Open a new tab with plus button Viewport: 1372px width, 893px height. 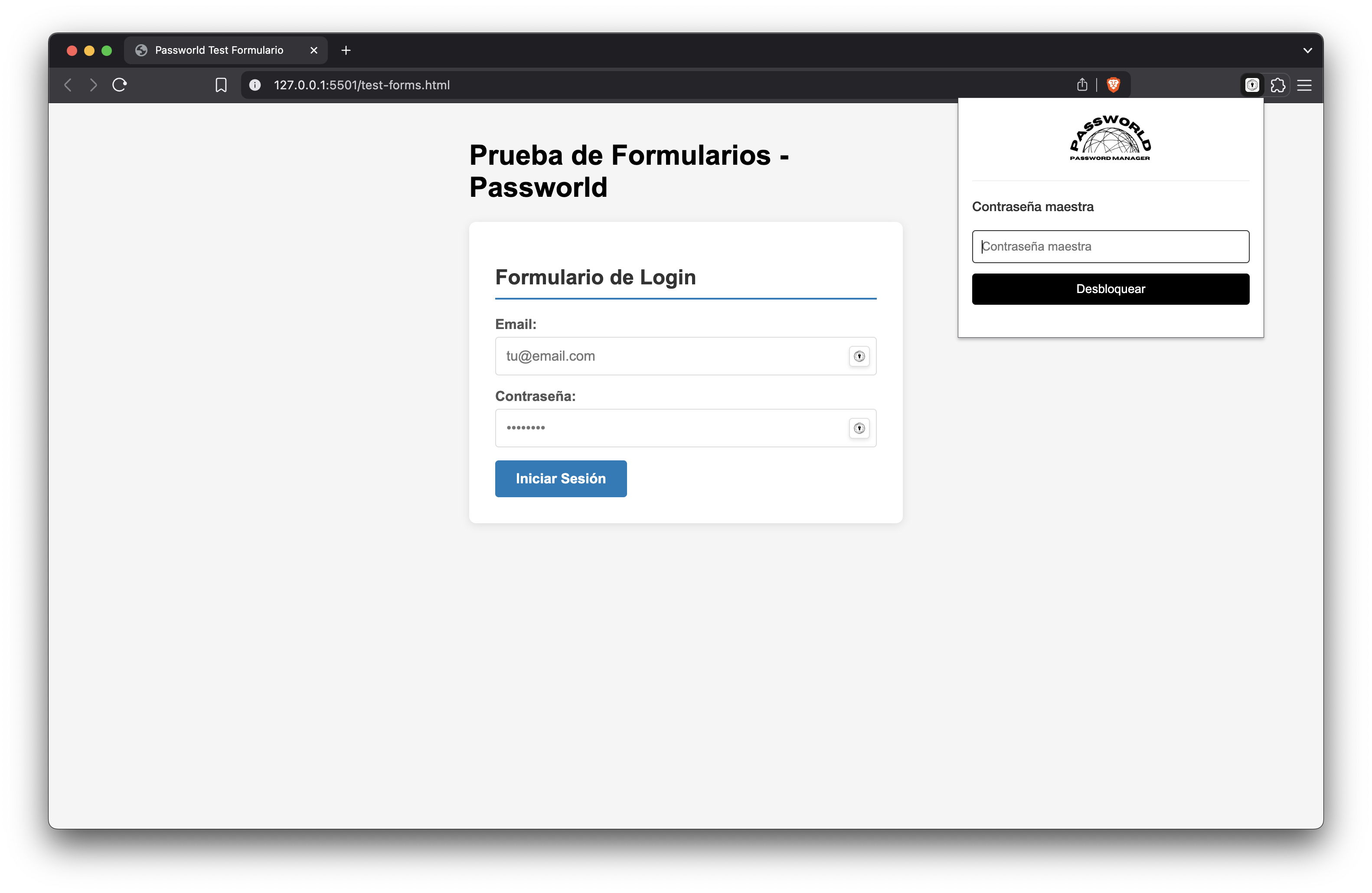pos(346,51)
